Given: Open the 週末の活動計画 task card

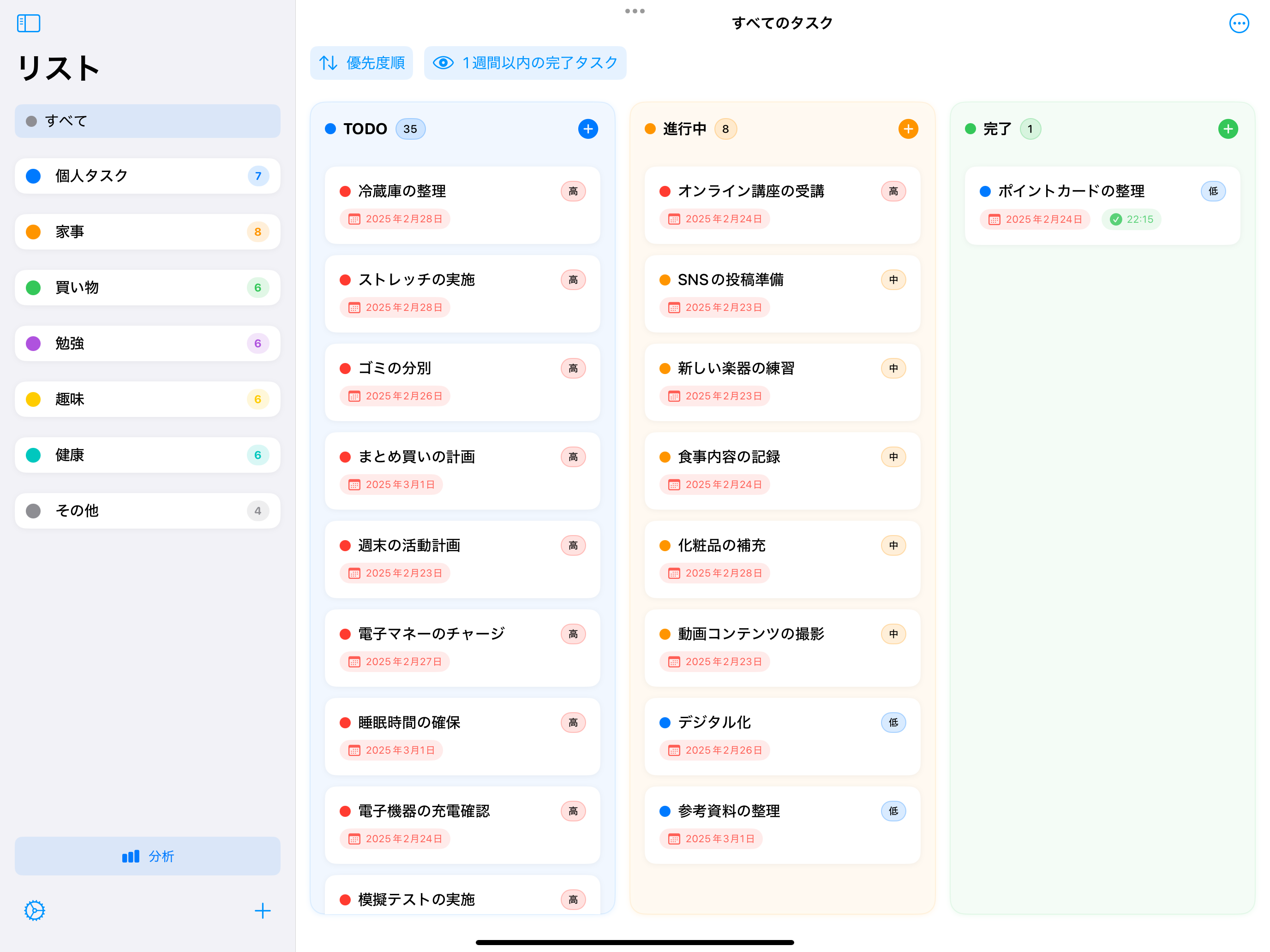Looking at the screenshot, I should 462,559.
